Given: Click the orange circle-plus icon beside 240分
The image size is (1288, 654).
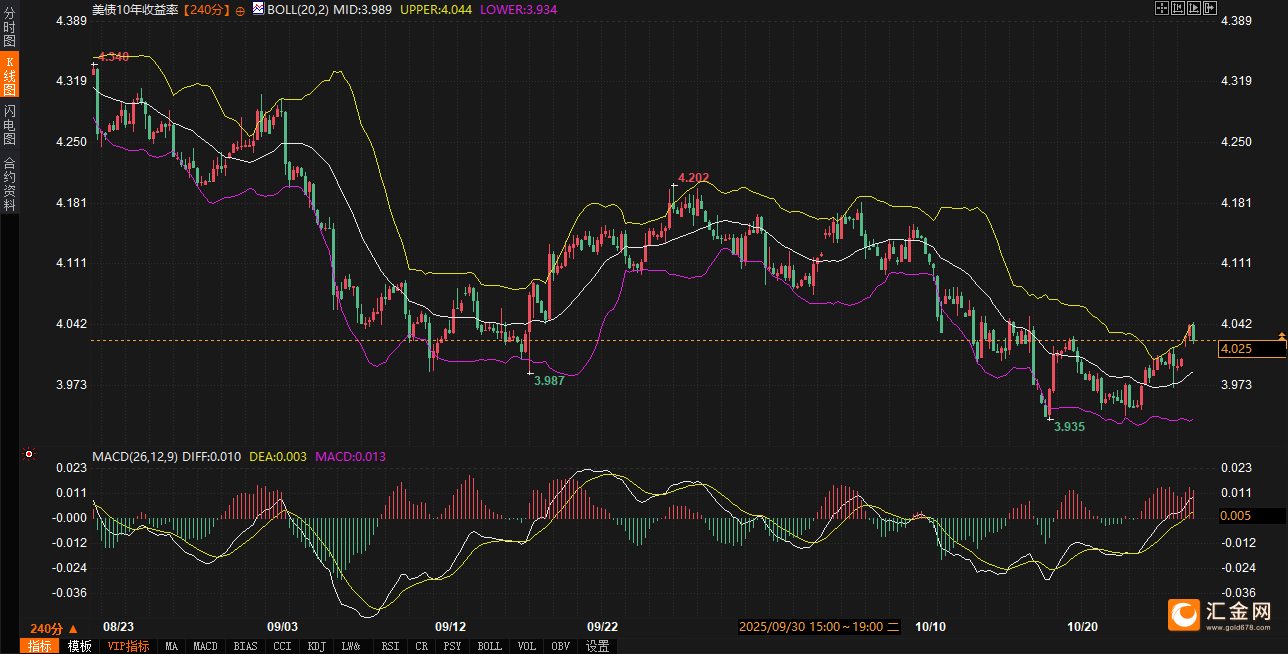Looking at the screenshot, I should [240, 9].
